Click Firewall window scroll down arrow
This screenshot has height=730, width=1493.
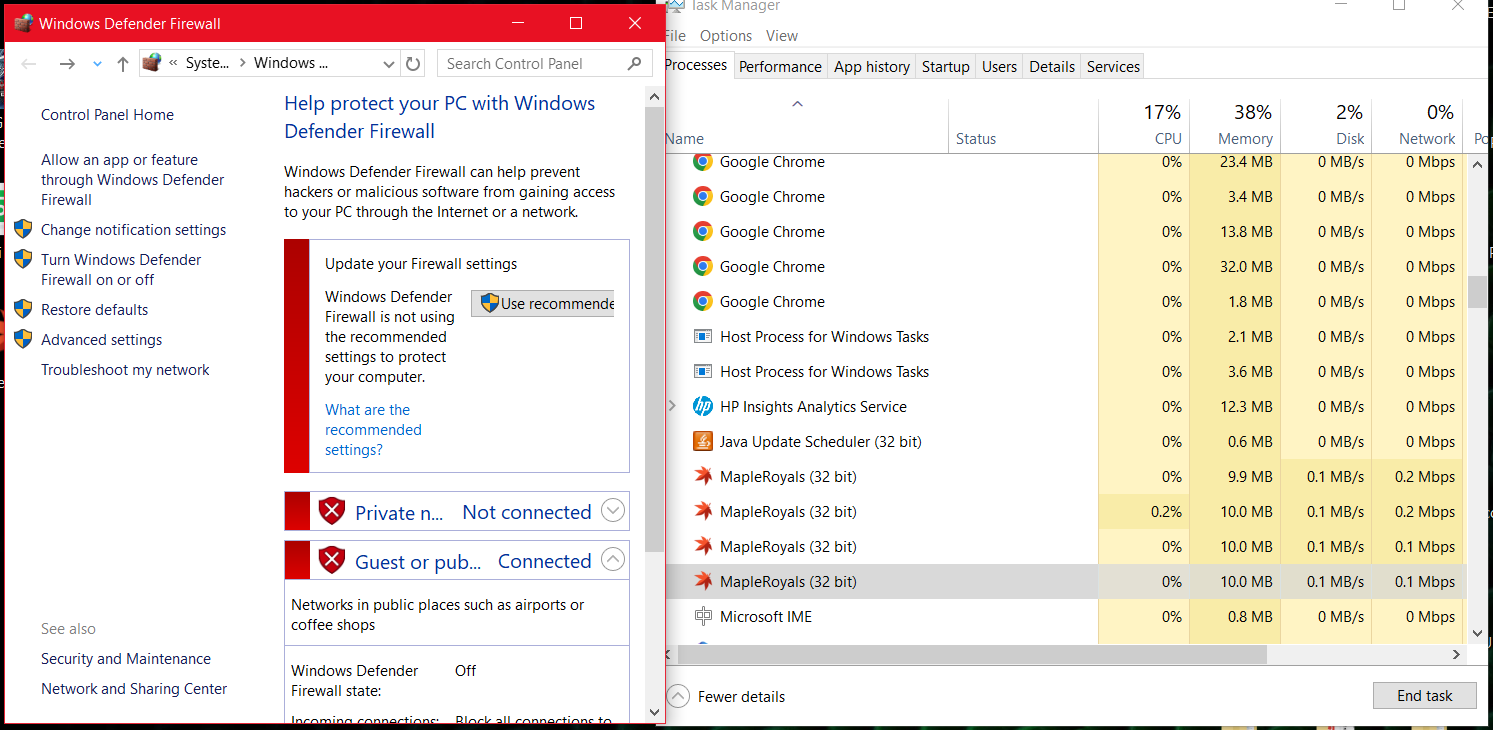pos(655,712)
